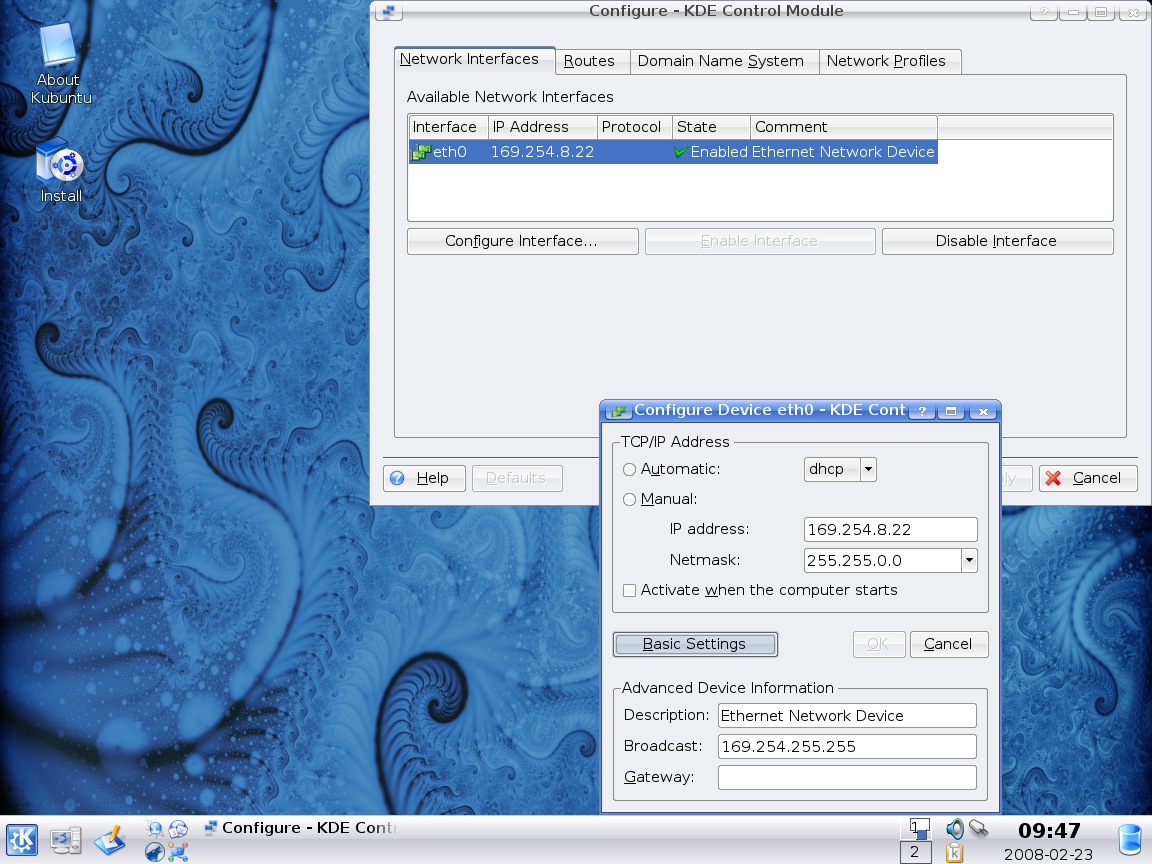Image resolution: width=1152 pixels, height=864 pixels.
Task: Sort by the State column header
Action: pyautogui.click(x=711, y=127)
